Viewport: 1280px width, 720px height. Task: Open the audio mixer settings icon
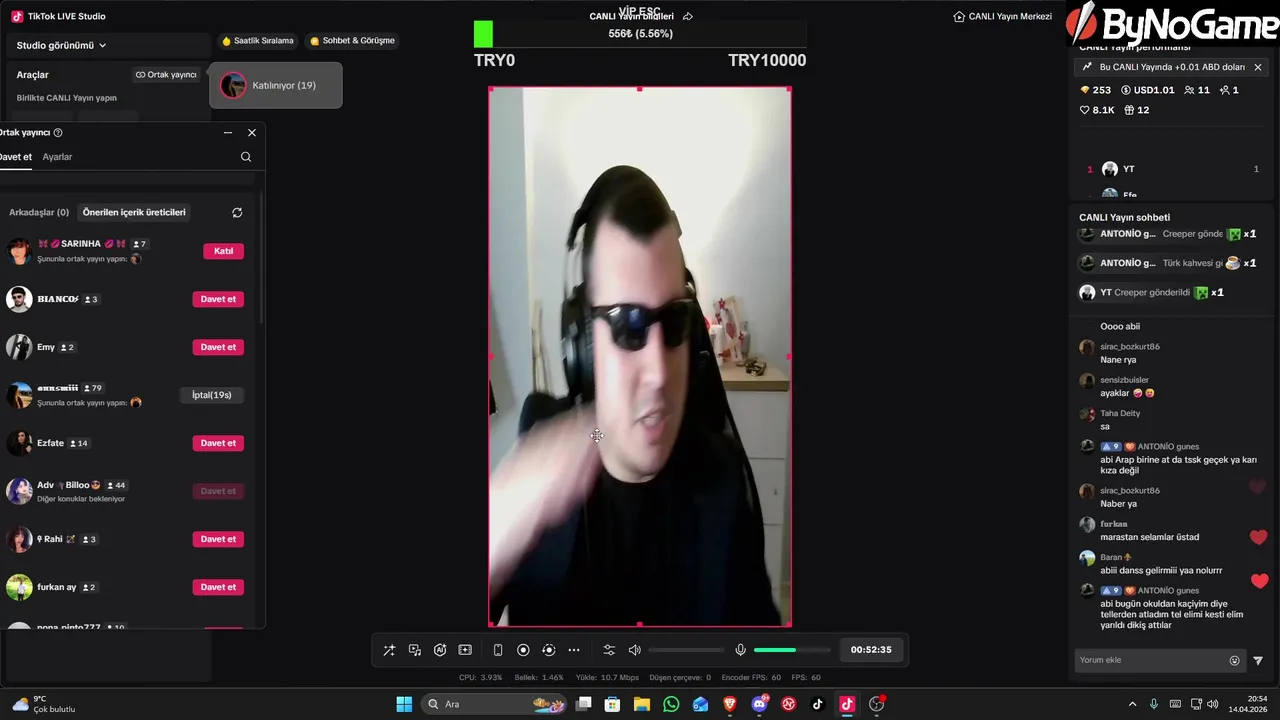(609, 650)
